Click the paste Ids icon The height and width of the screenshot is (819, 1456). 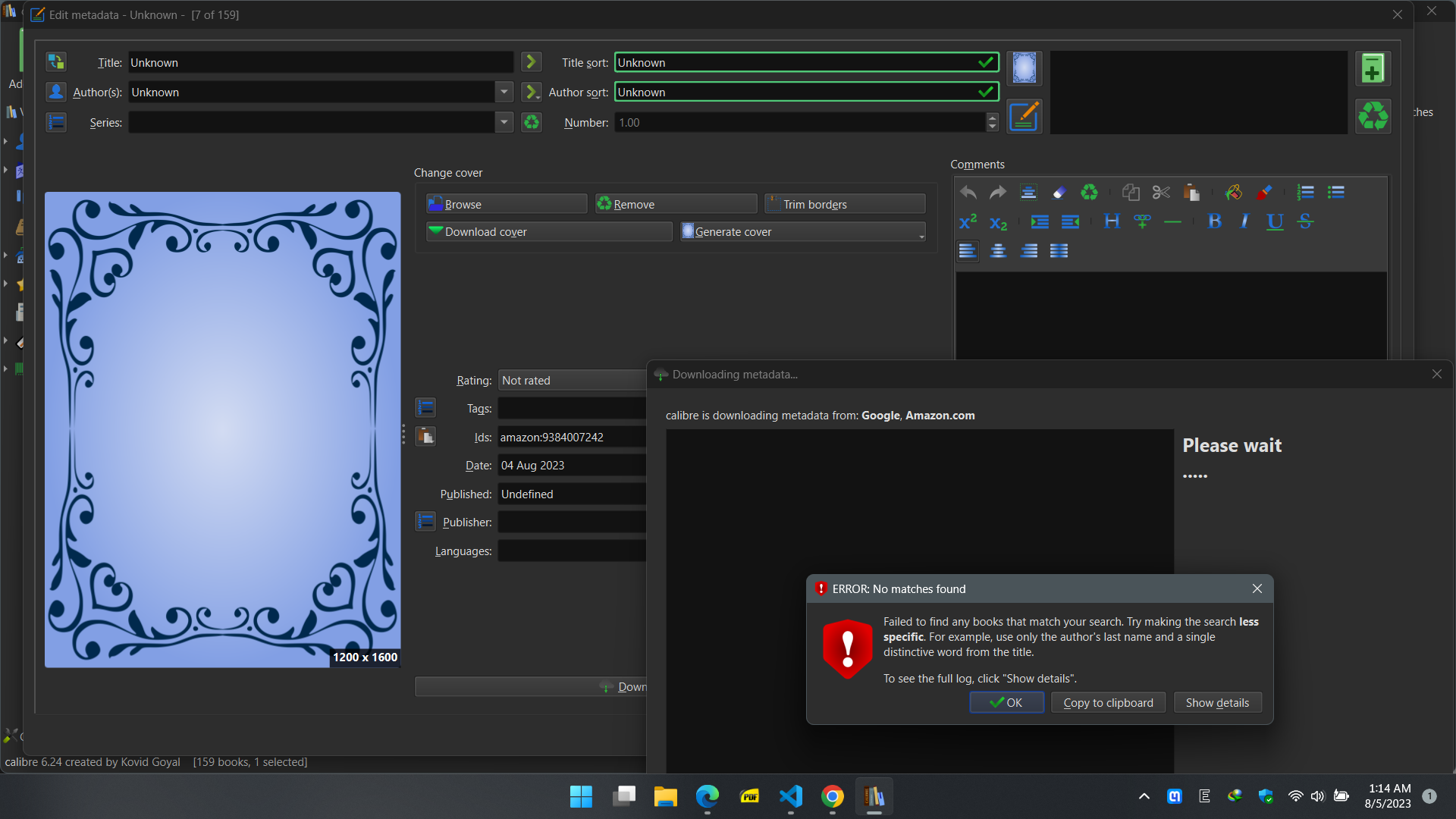point(425,437)
